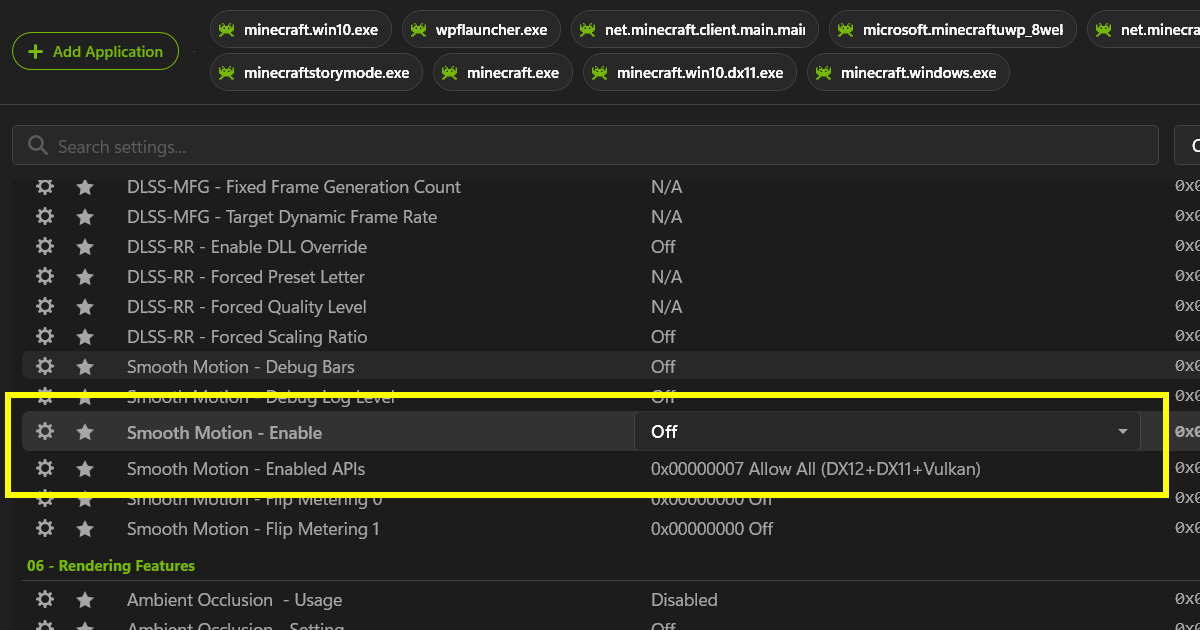Click the magnifier icon in the search box
This screenshot has height=630, width=1200.
point(38,146)
